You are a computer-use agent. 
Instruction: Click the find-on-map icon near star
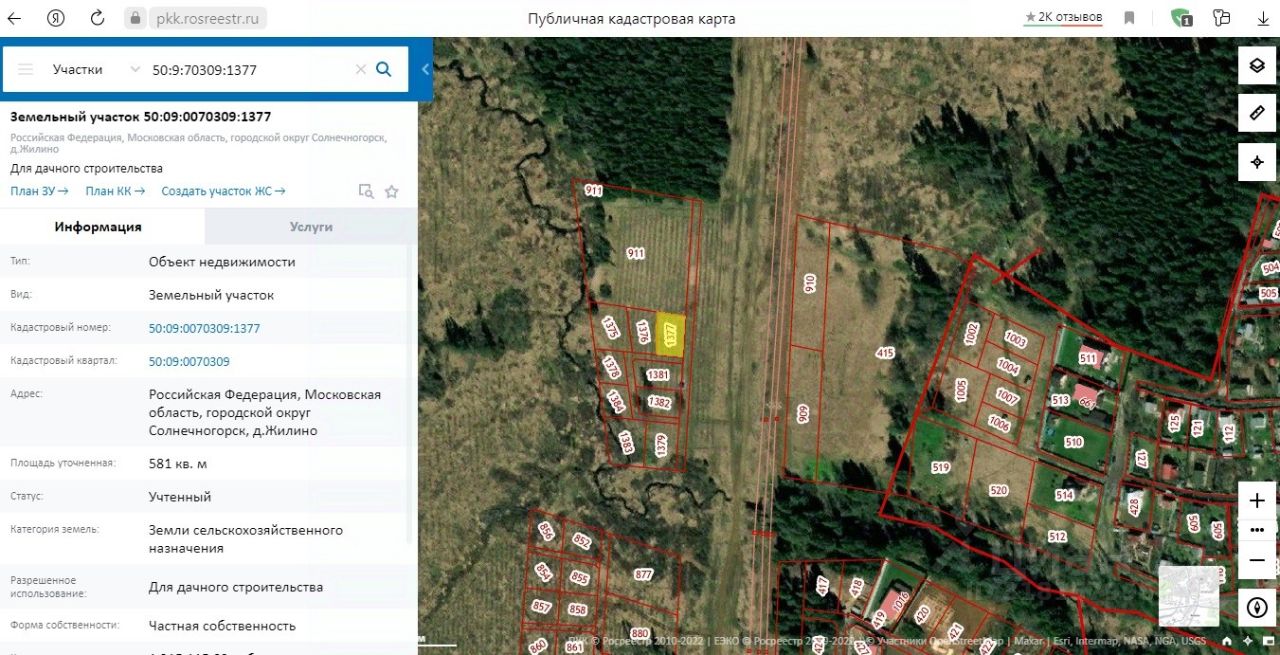click(366, 191)
